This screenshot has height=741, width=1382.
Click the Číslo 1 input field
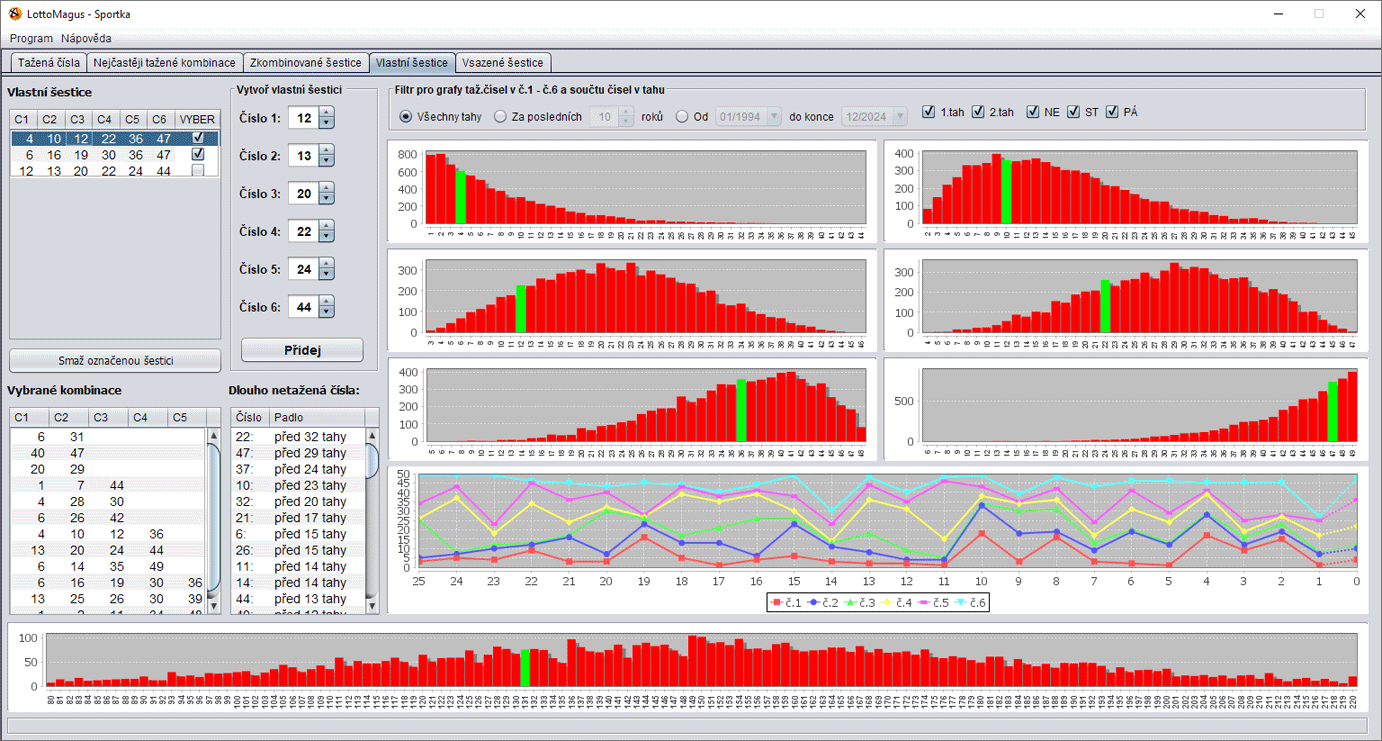click(x=304, y=118)
